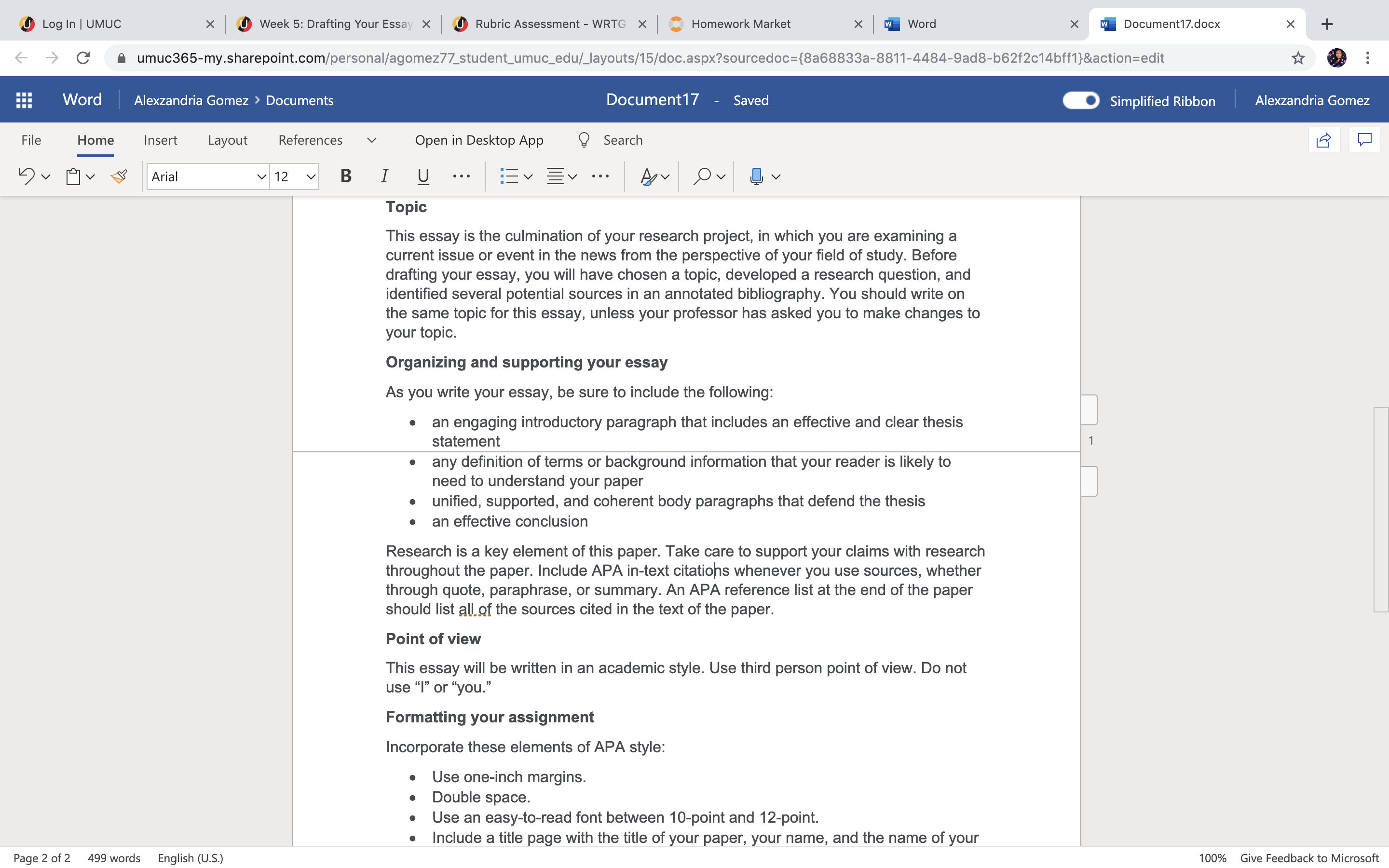Go to Documents breadcrumb link

[300, 100]
